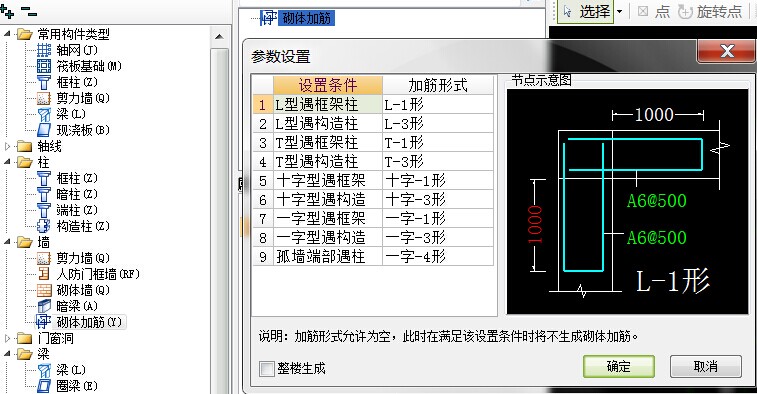Select the L型遇框架柱 condition cell
The width and height of the screenshot is (757, 394).
tap(328, 104)
